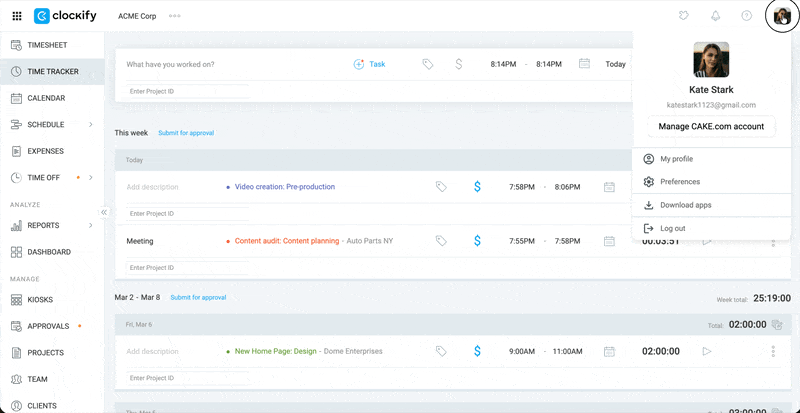Click the 'What have you worked on?' field
The height and width of the screenshot is (413, 800).
coord(230,64)
